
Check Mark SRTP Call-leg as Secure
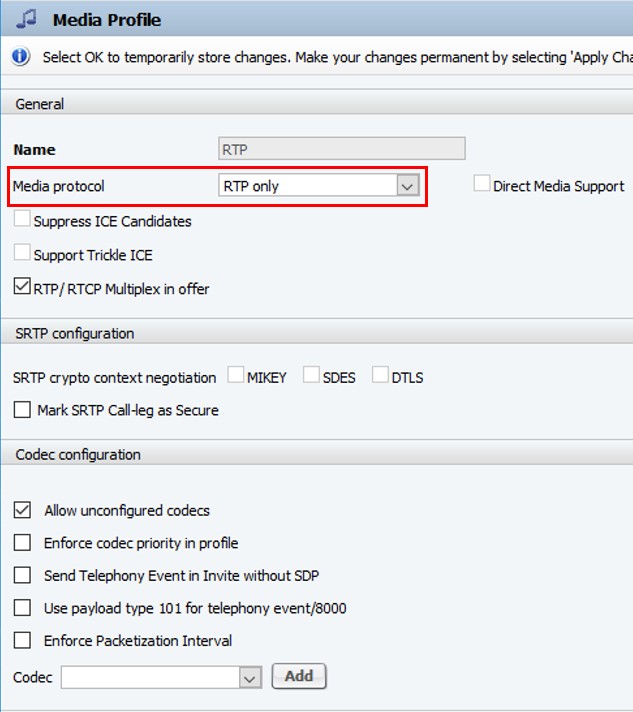tap(22, 409)
